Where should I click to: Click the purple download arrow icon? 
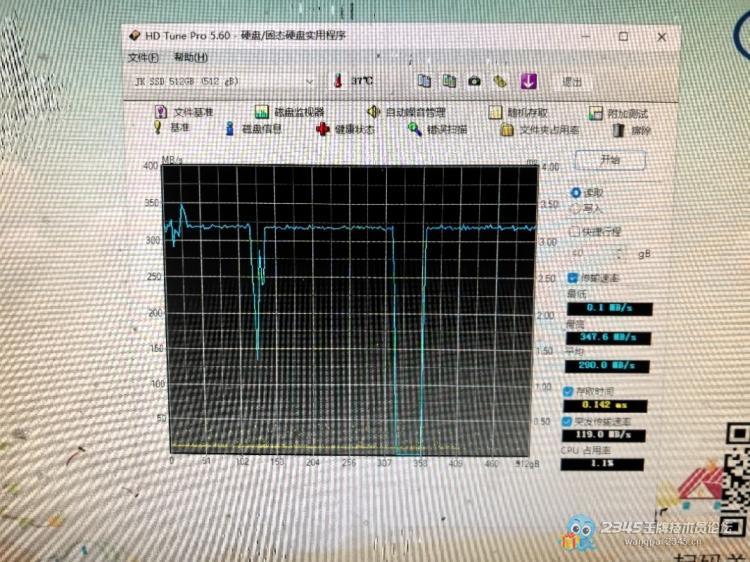(530, 81)
